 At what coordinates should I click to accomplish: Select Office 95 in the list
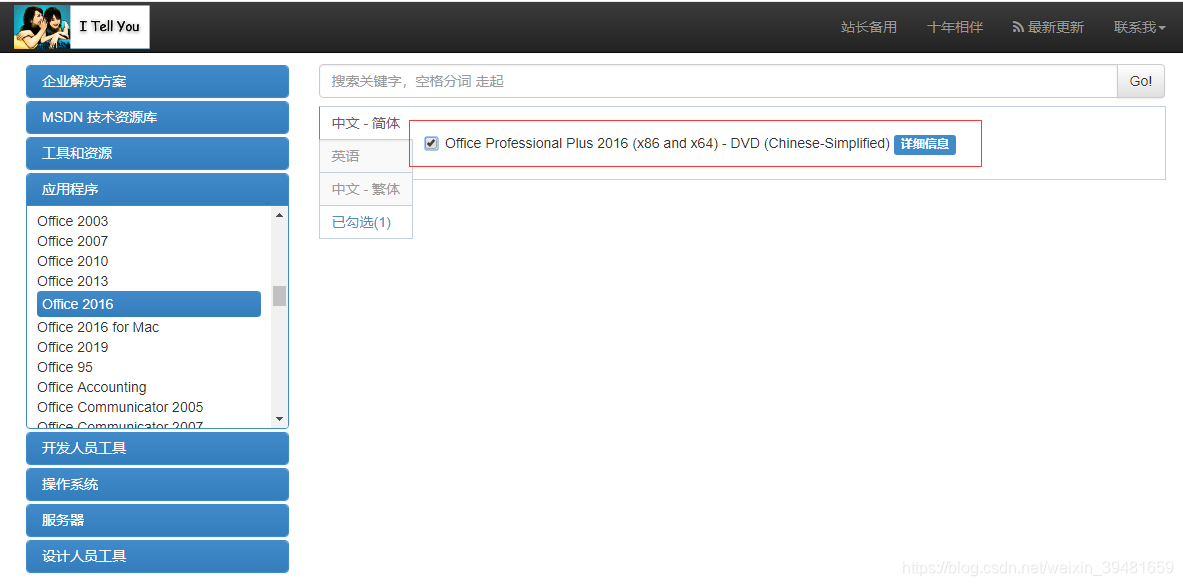[x=65, y=367]
